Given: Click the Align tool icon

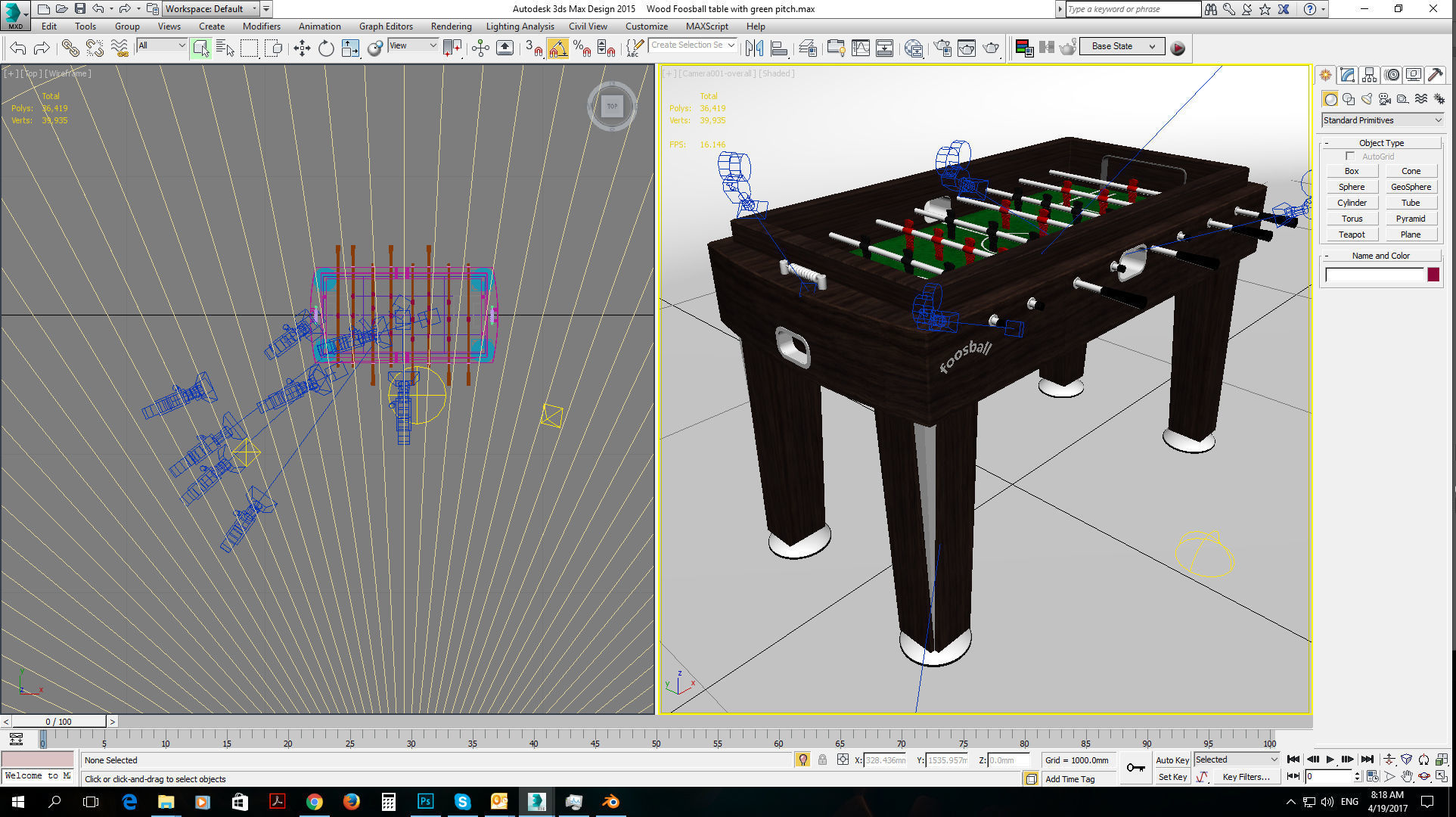Looking at the screenshot, I should pos(778,48).
